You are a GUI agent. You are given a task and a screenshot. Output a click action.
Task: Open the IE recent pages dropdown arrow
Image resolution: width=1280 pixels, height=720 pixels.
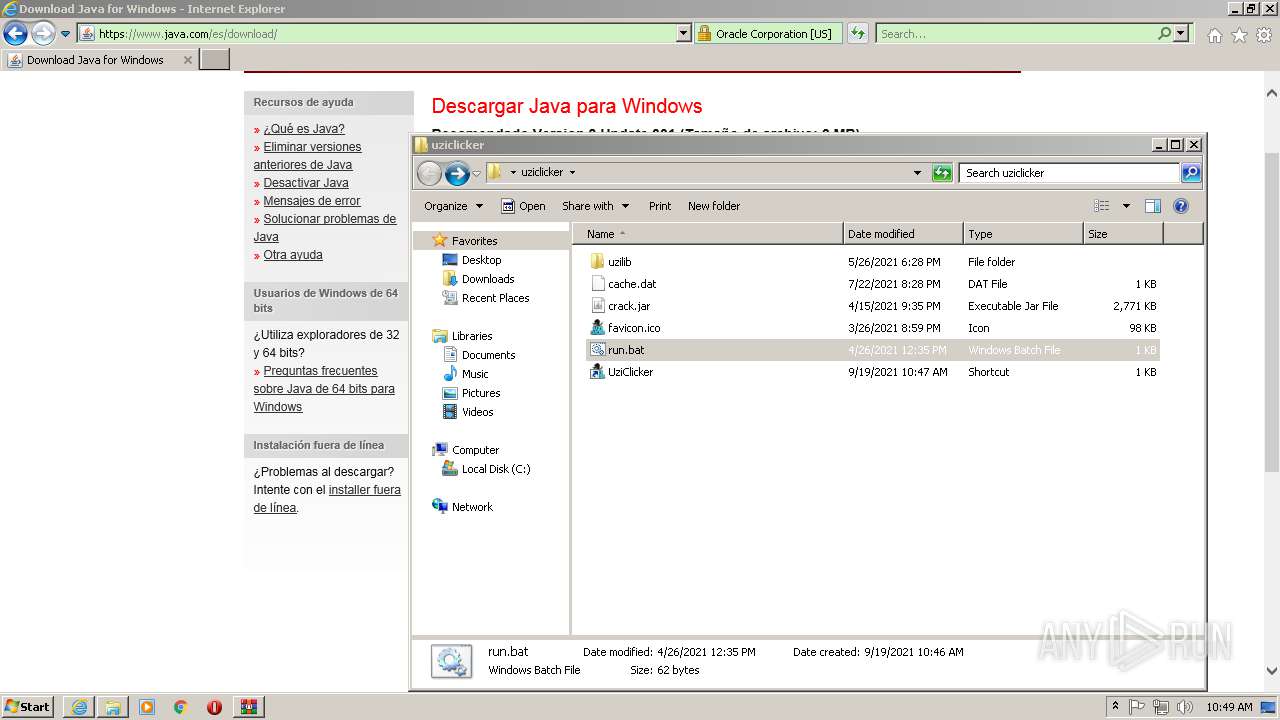pos(66,34)
